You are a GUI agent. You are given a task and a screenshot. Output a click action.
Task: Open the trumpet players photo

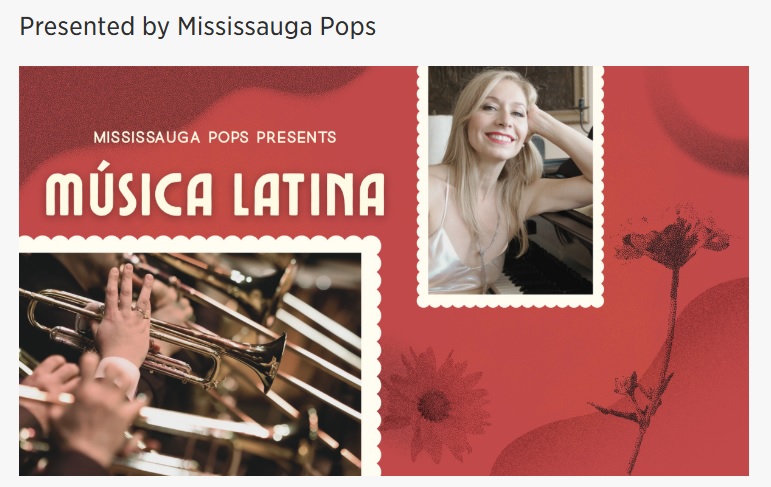pyautogui.click(x=190, y=364)
